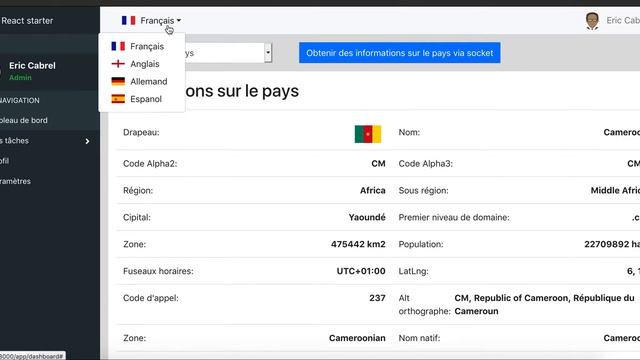Click the calling code value 237
Image resolution: width=640 pixels, height=360 pixels.
[377, 298]
